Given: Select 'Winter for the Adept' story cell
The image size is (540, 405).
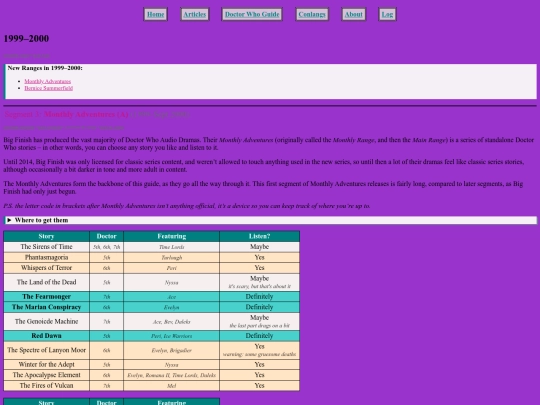Looking at the screenshot, I should tap(46, 364).
